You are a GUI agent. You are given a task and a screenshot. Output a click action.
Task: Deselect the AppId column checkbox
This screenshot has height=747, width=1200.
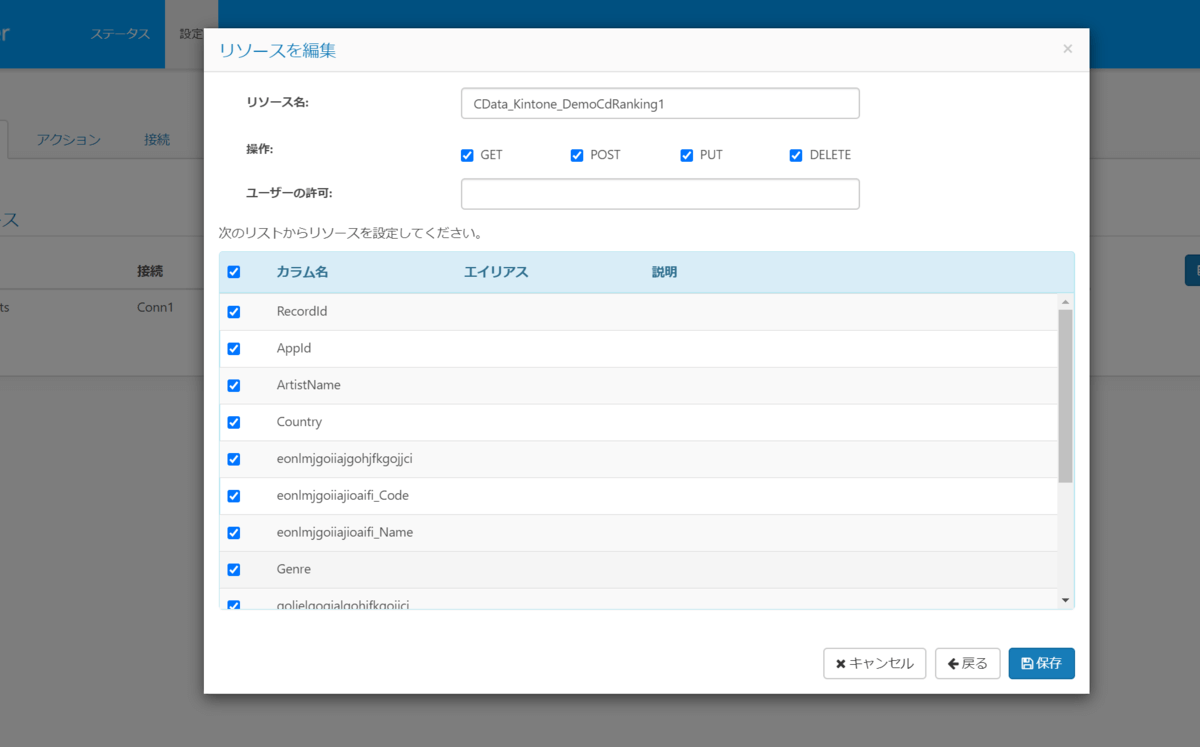coord(234,349)
